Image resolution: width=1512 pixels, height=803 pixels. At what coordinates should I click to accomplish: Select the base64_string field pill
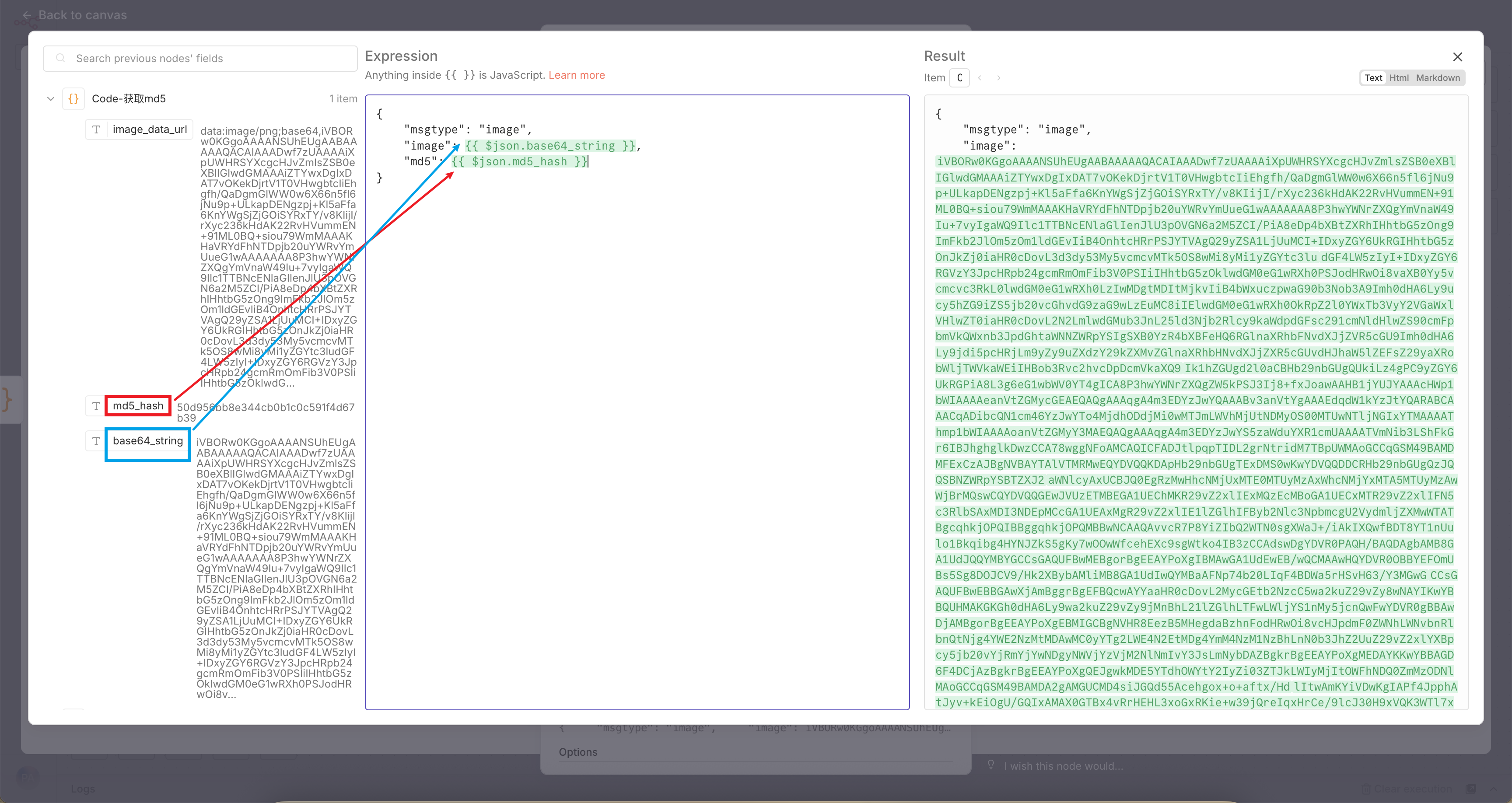(x=147, y=441)
